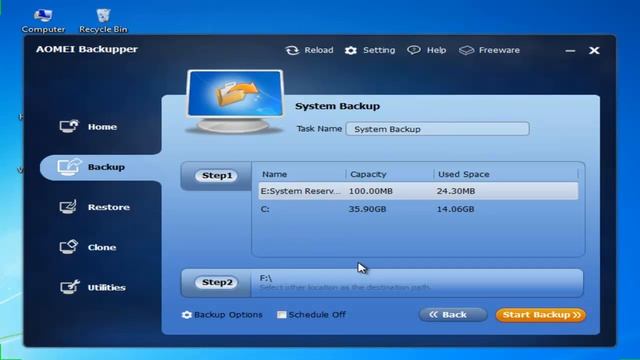Minimize the AOMEI Backupper window

(570, 51)
